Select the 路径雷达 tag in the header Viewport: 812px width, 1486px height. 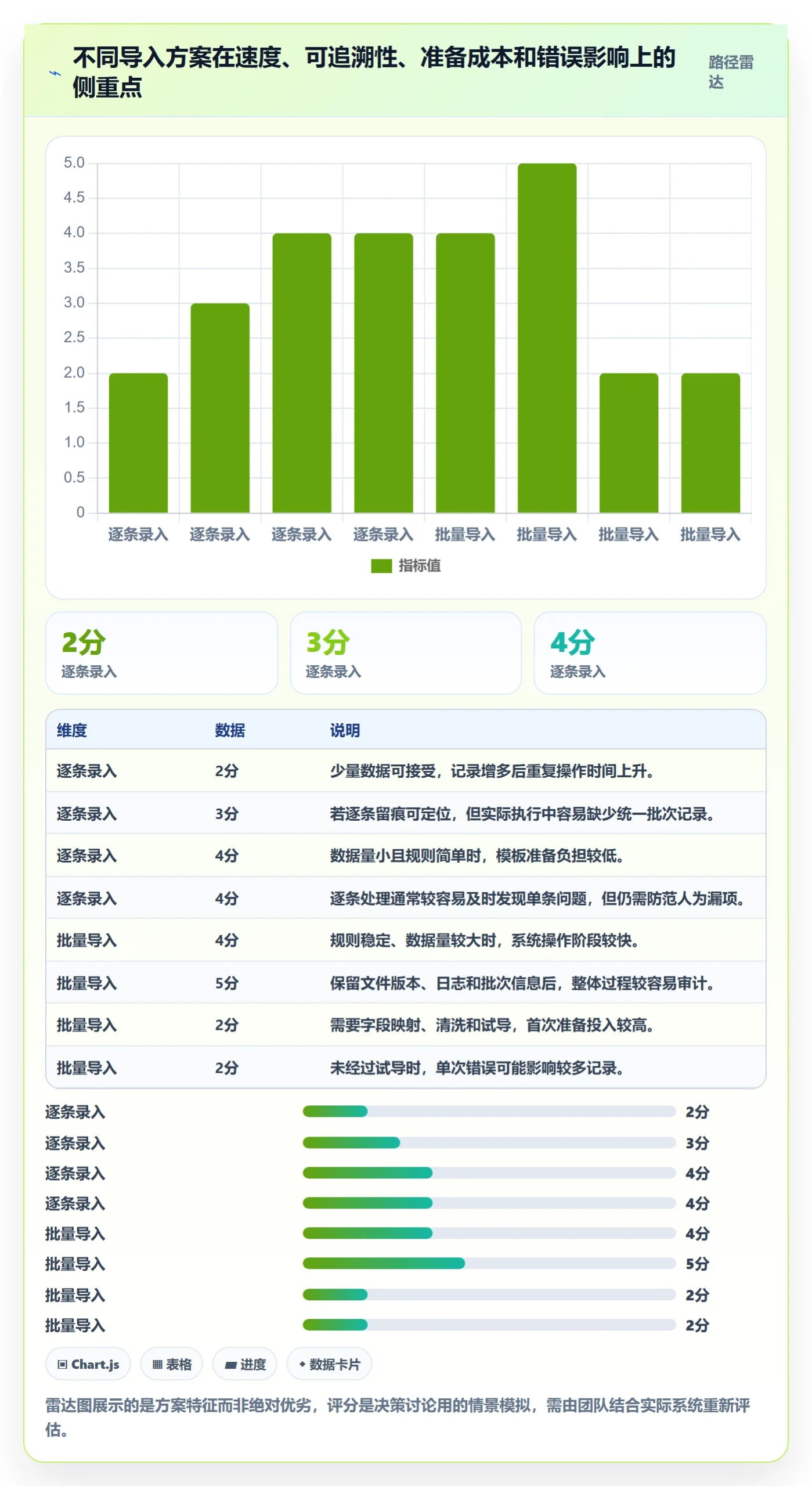[x=730, y=73]
